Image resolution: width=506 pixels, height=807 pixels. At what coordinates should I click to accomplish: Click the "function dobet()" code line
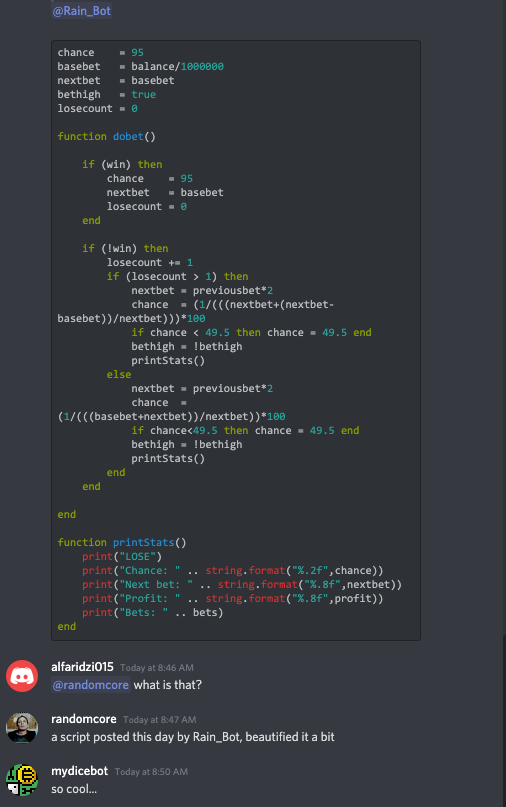107,136
